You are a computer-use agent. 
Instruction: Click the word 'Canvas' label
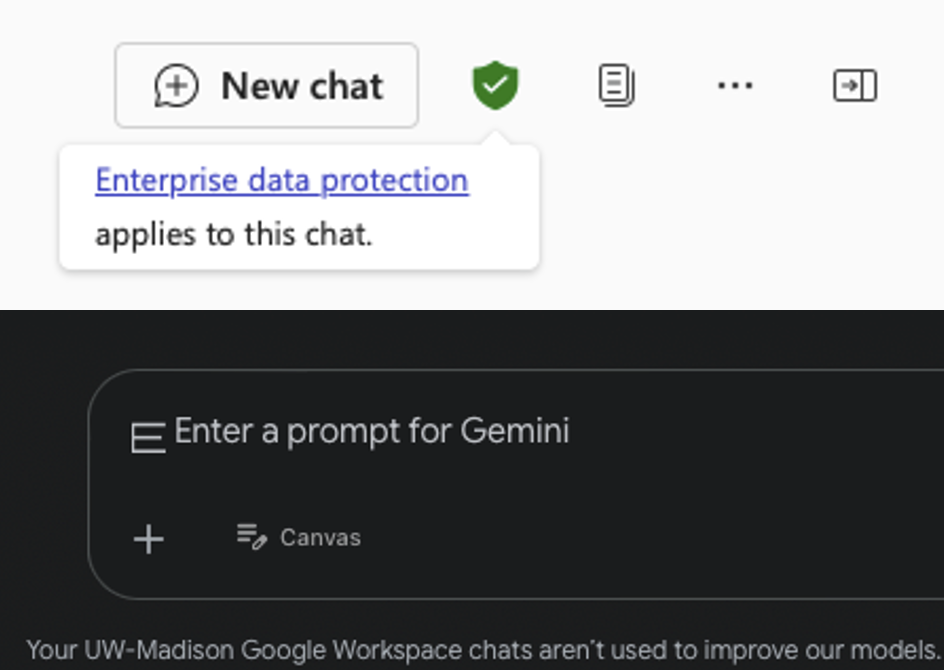point(320,538)
